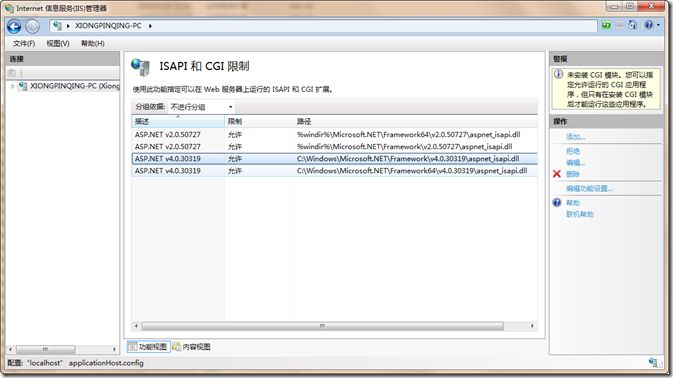
Task: Sort by the 限制 column header
Action: point(259,121)
